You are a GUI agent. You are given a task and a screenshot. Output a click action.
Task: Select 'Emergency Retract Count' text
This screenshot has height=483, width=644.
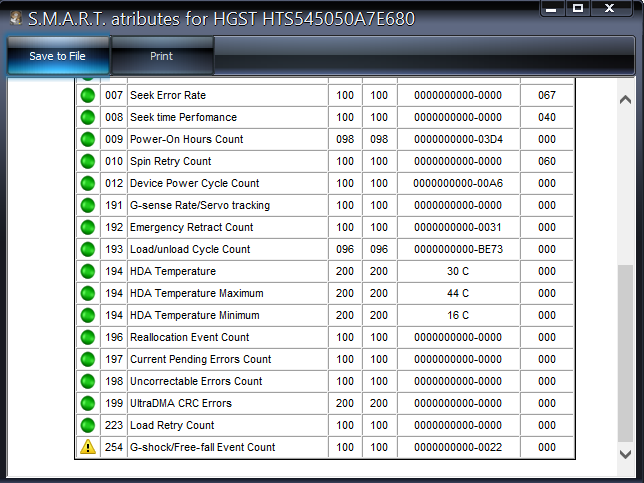[192, 227]
